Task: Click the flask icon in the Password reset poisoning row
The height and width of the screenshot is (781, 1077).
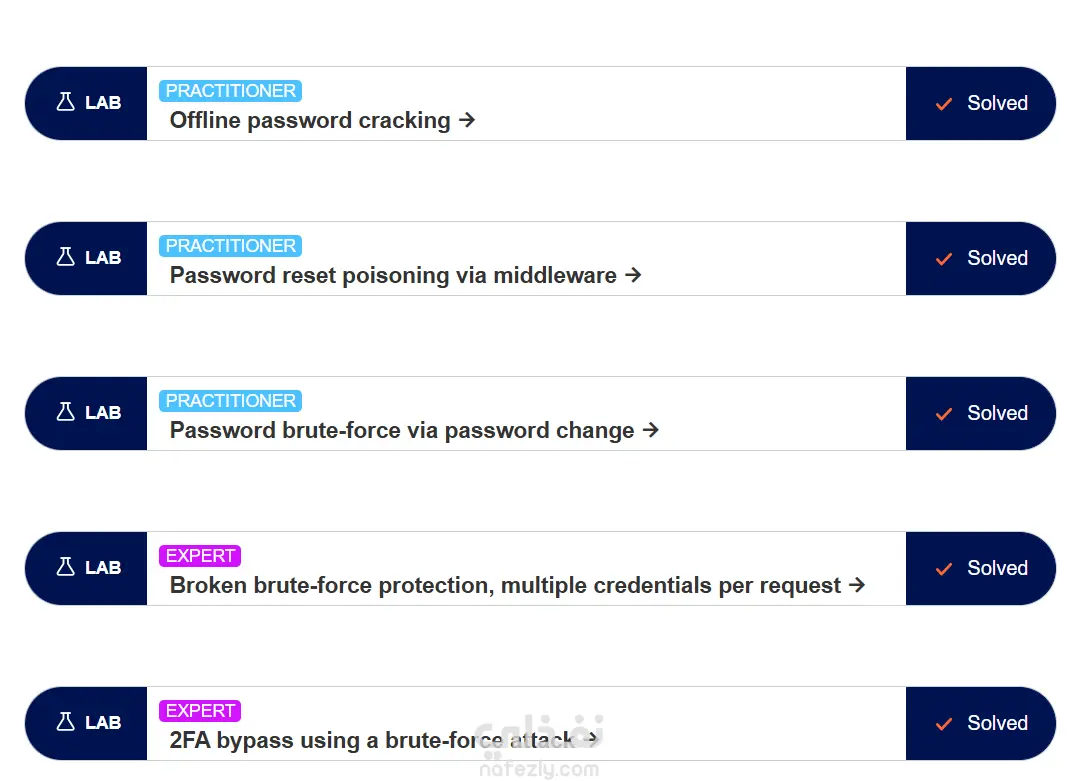Action: tap(66, 258)
